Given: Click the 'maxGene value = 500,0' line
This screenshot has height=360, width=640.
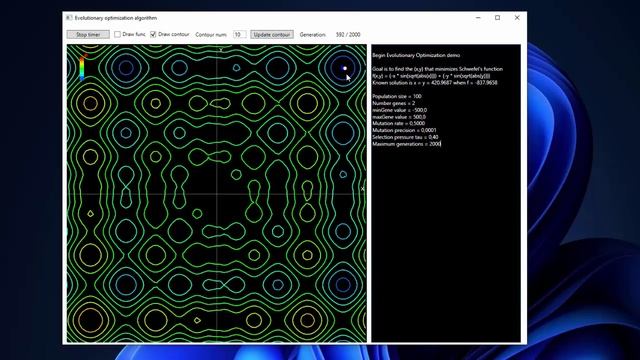Looking at the screenshot, I should (x=399, y=117).
